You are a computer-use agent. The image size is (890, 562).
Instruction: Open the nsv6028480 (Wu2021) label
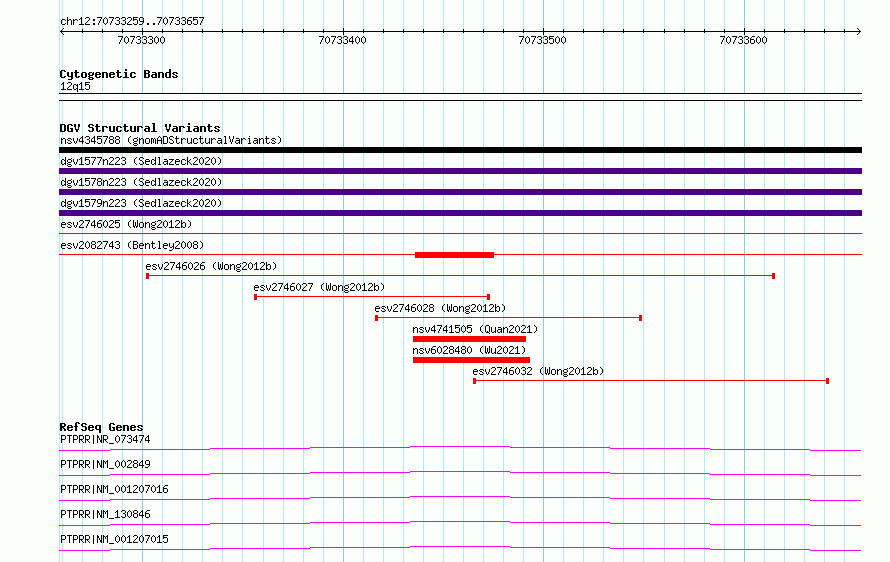coord(469,350)
